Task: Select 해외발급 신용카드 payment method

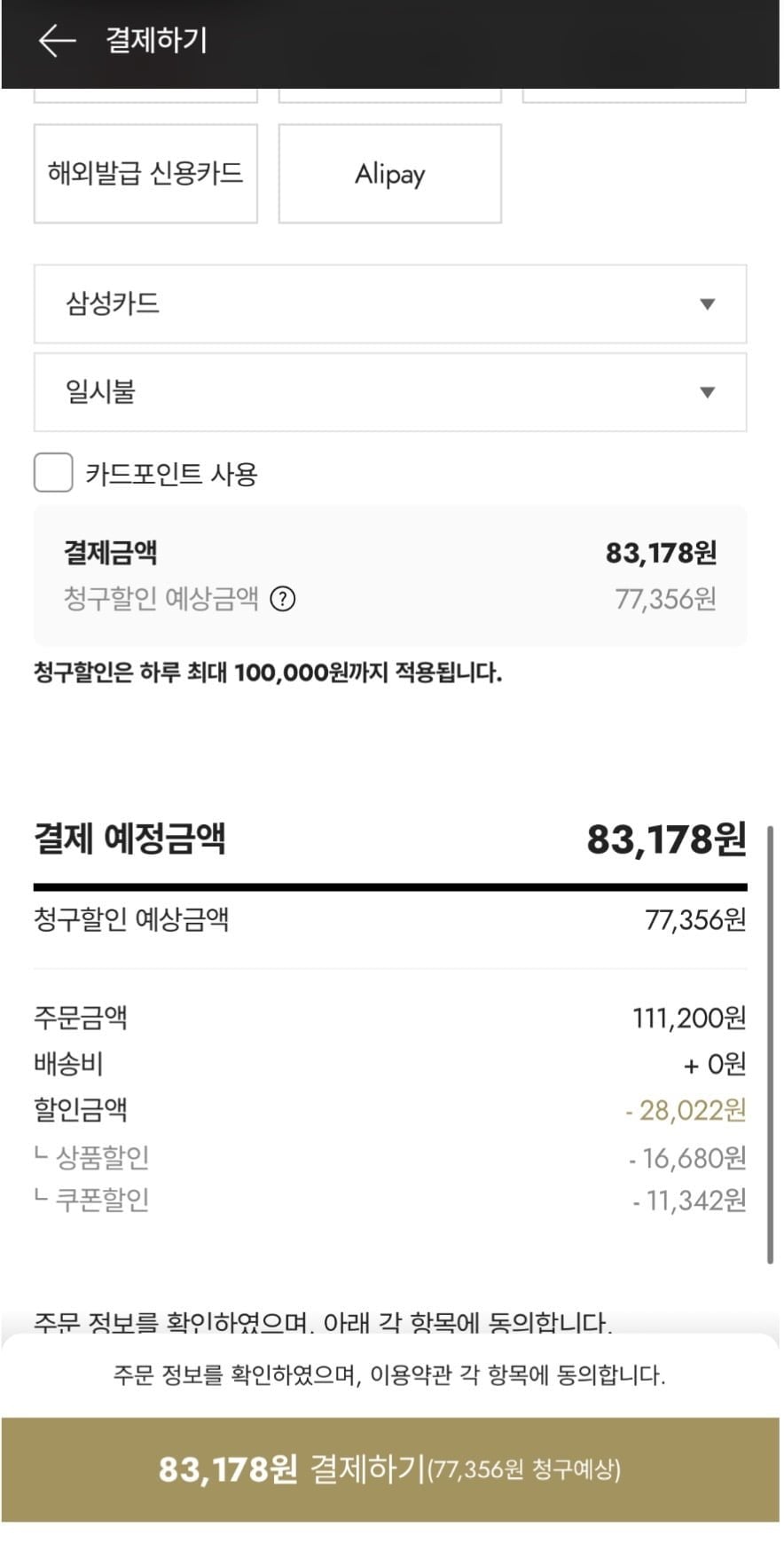Action: tap(145, 173)
